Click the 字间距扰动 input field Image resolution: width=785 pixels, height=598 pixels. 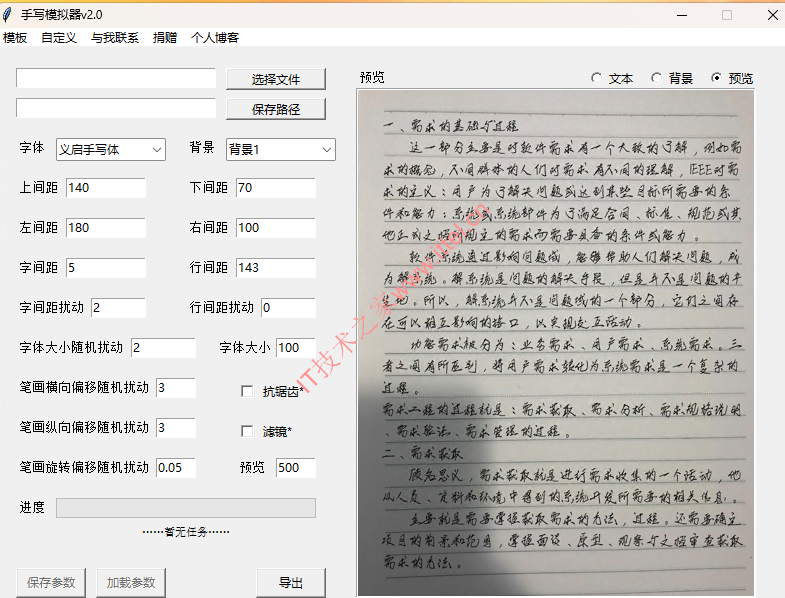[119, 308]
